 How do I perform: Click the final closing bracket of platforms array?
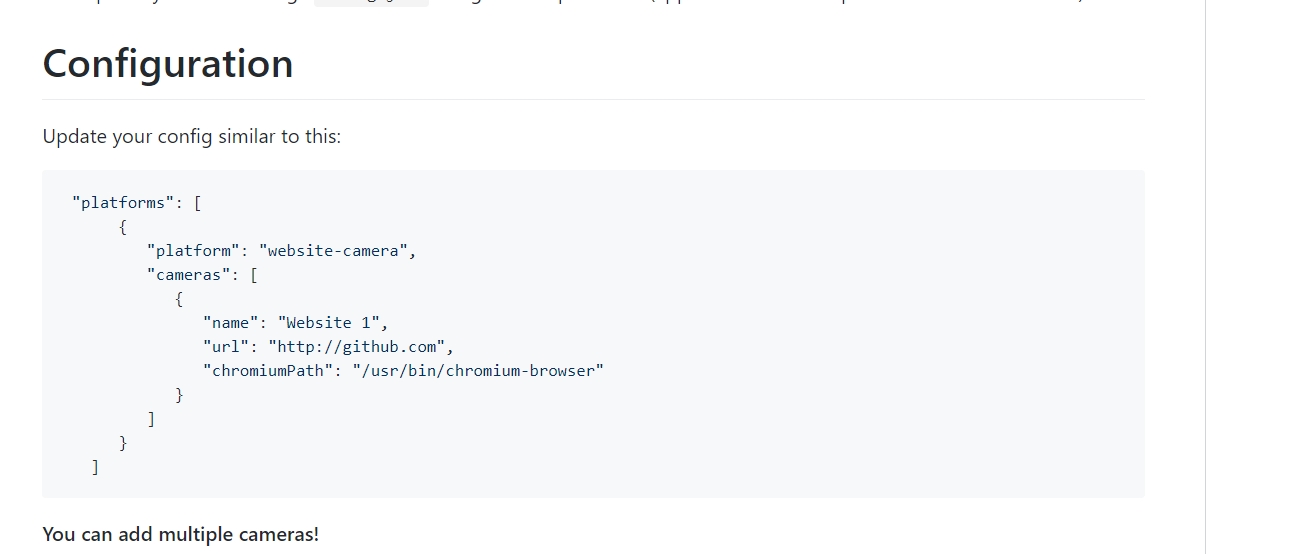pos(95,467)
